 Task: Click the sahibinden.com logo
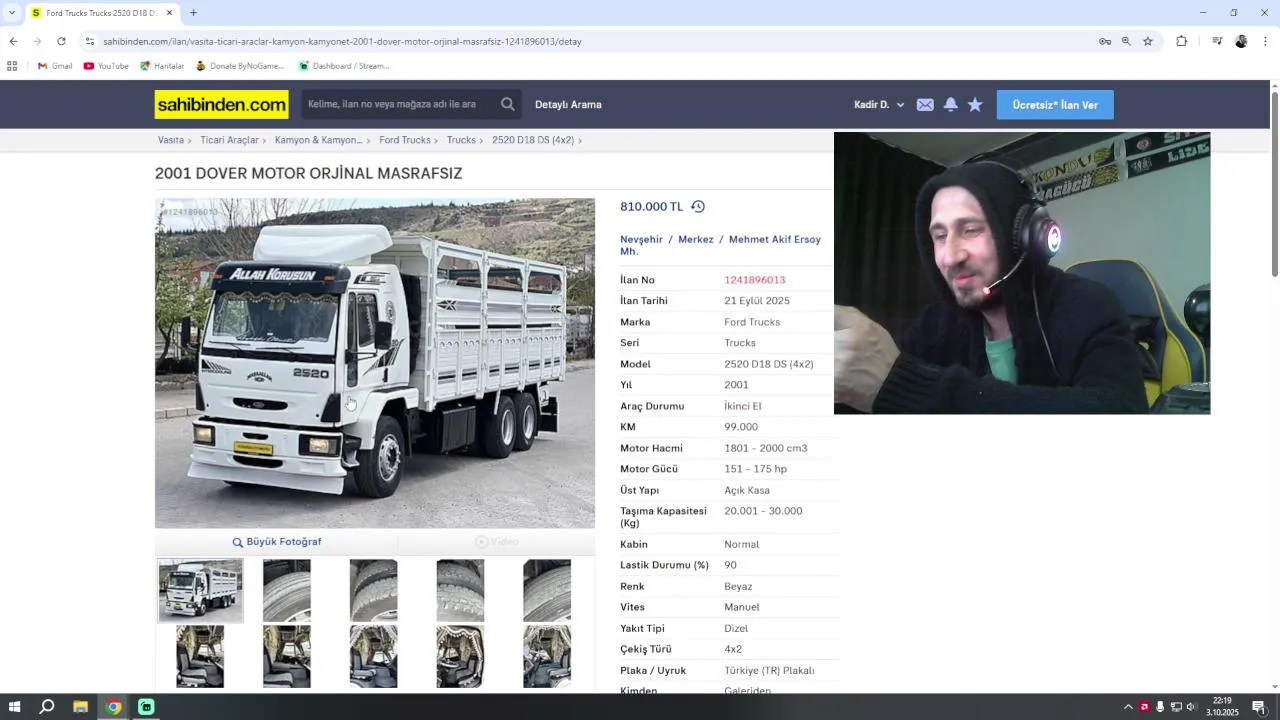(x=221, y=104)
